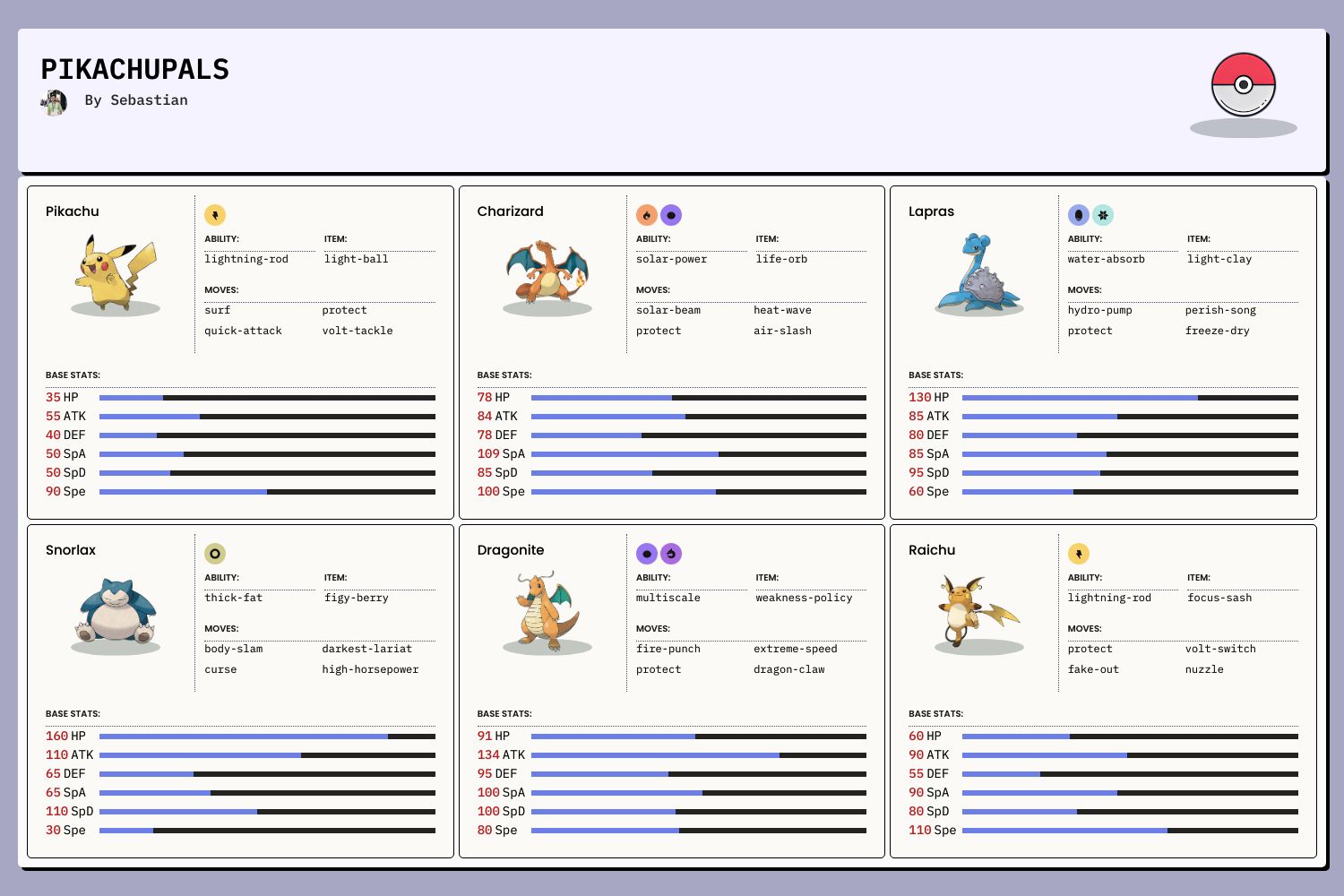Select the dragon type icon on Dragonite
1344x896 pixels.
pyautogui.click(x=671, y=554)
